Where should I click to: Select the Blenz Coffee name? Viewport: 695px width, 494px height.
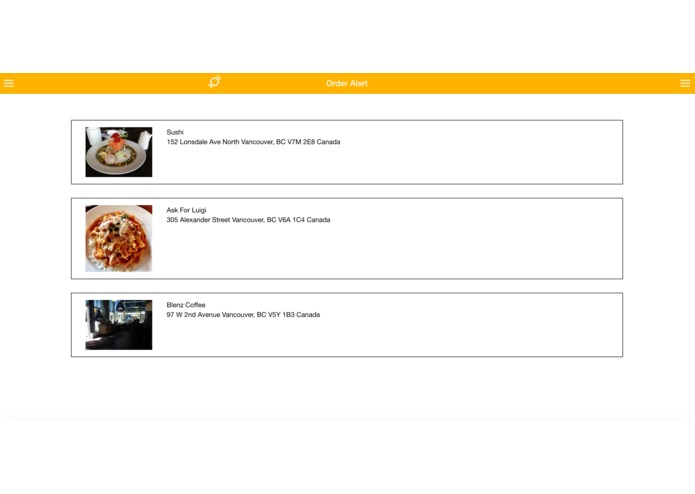pyautogui.click(x=186, y=305)
